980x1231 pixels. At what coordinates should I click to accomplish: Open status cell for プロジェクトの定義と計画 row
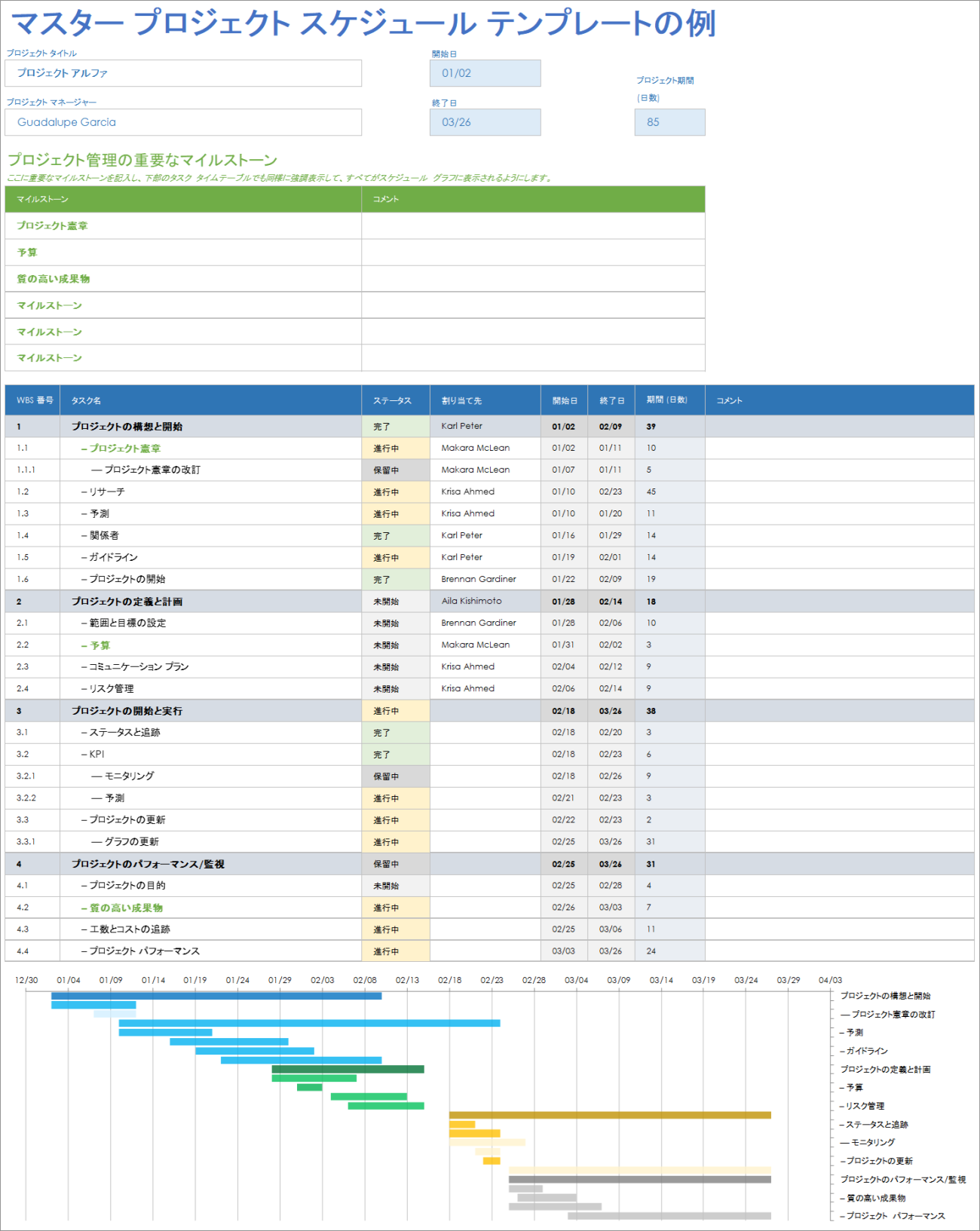pos(395,602)
